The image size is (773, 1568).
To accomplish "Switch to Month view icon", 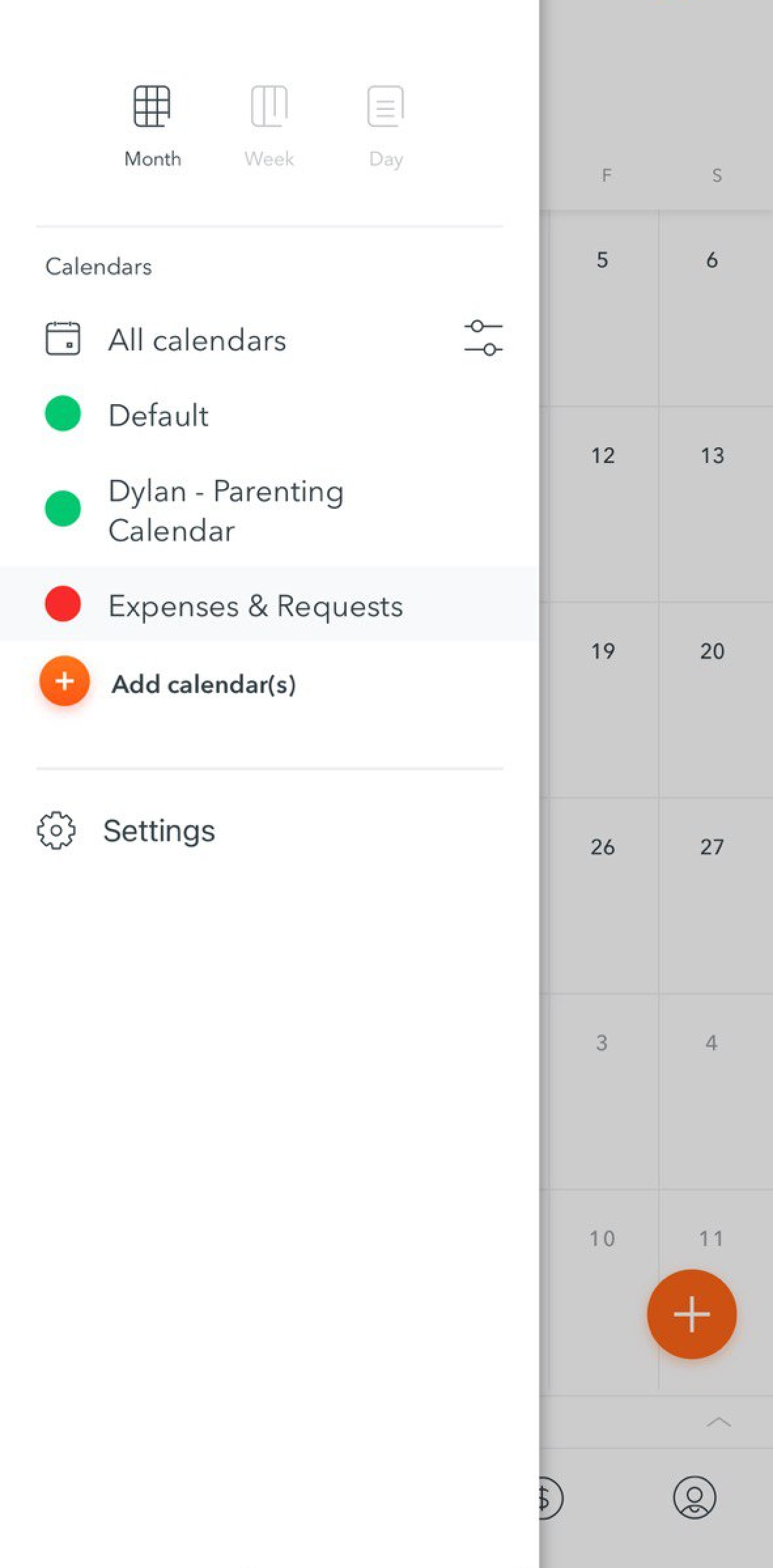I will pos(152,107).
